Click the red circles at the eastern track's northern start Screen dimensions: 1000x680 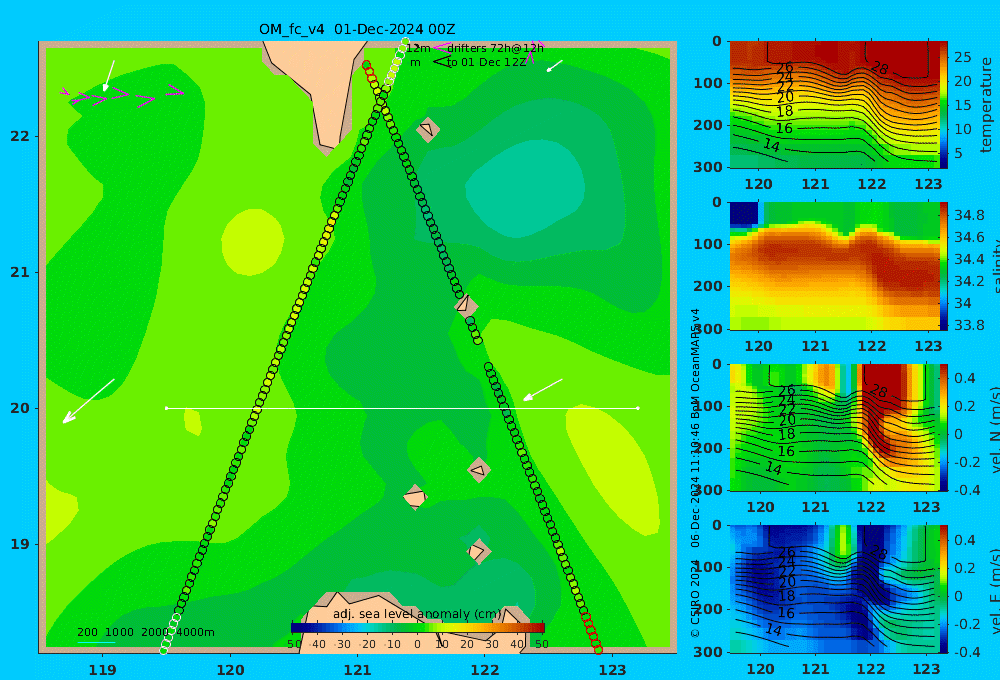369,72
